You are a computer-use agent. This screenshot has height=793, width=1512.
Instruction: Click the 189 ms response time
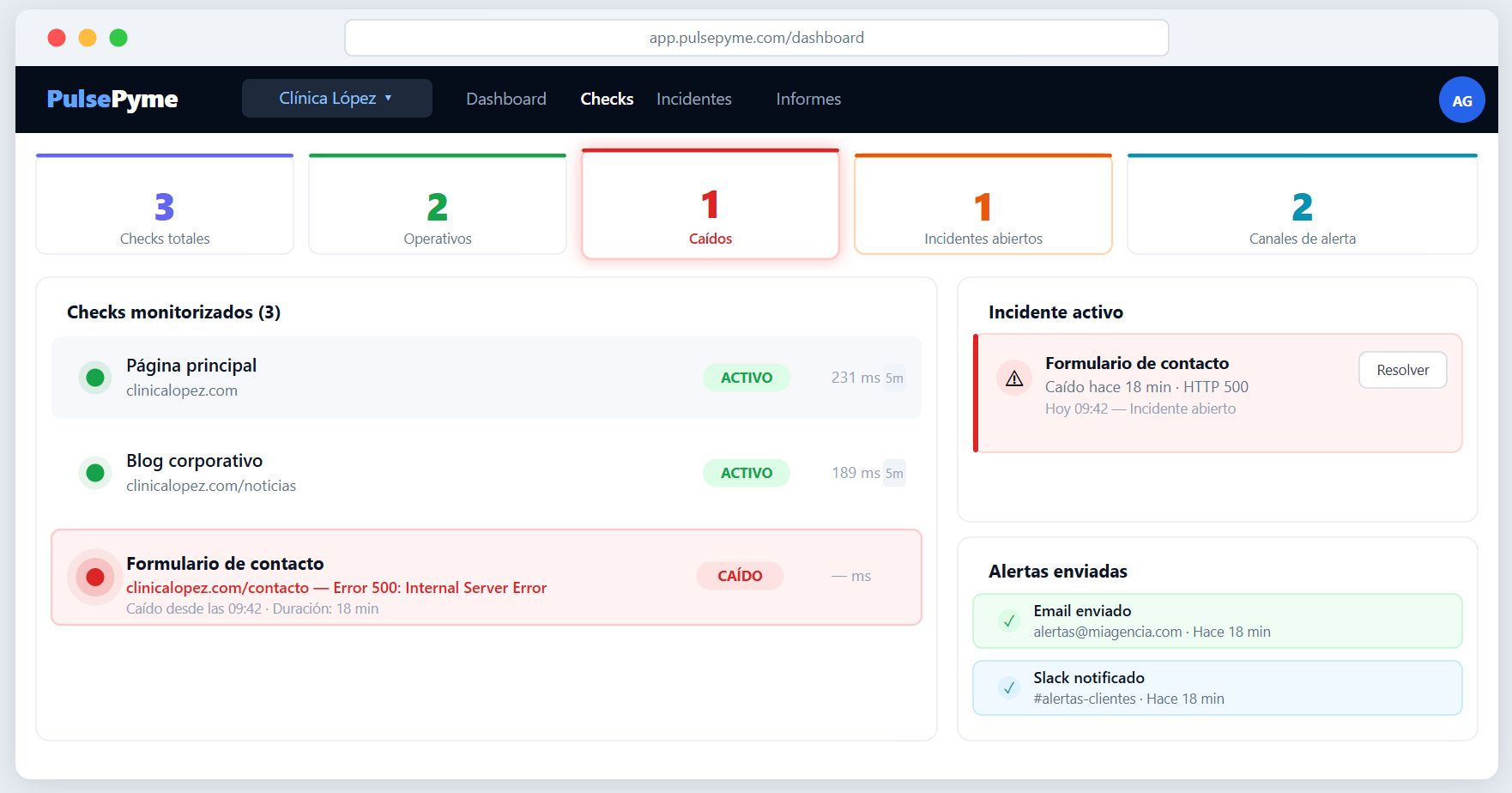[856, 473]
